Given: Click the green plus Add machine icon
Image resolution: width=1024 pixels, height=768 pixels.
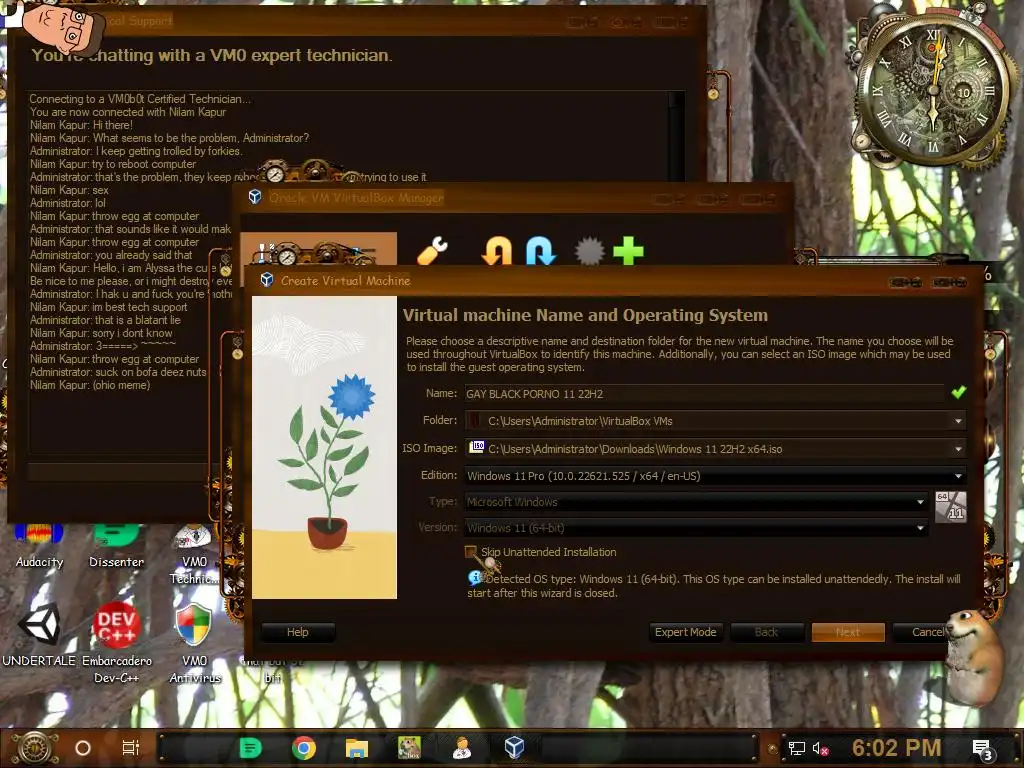Looking at the screenshot, I should pyautogui.click(x=628, y=251).
